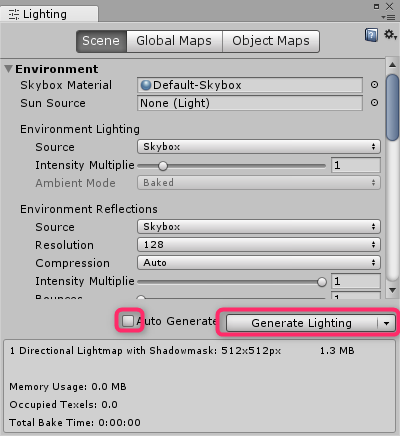400x436 pixels.
Task: Click the vertical scrollbar thumb
Action: (392, 107)
